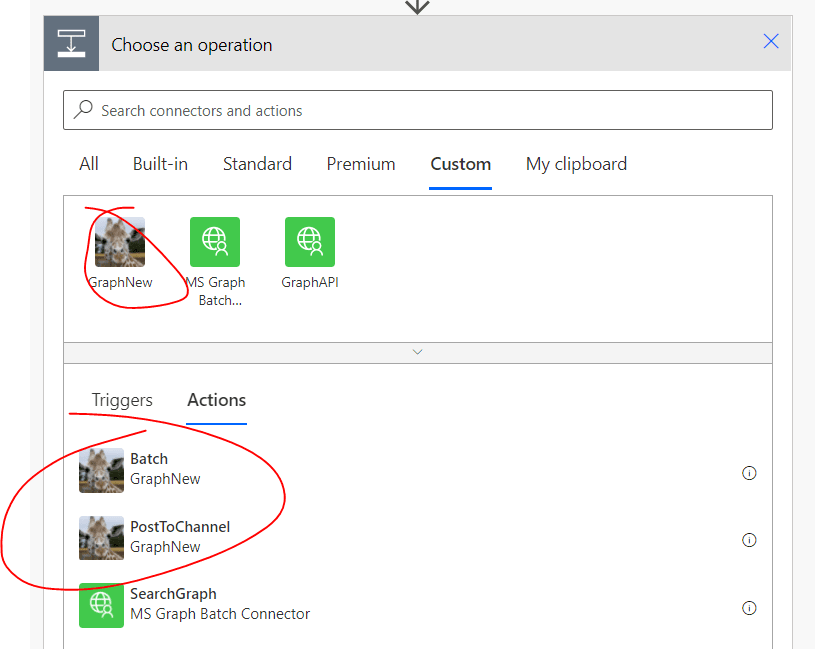Select the GraphNew custom connector icon

[120, 241]
